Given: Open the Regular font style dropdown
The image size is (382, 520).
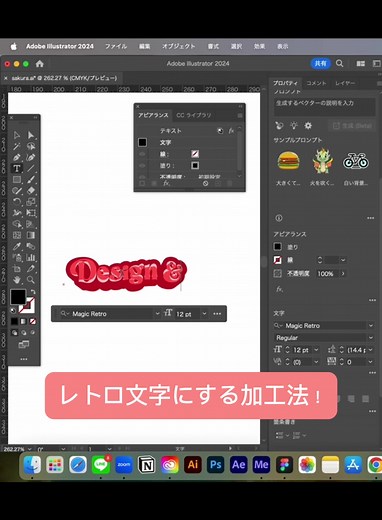Looking at the screenshot, I should coord(370,338).
